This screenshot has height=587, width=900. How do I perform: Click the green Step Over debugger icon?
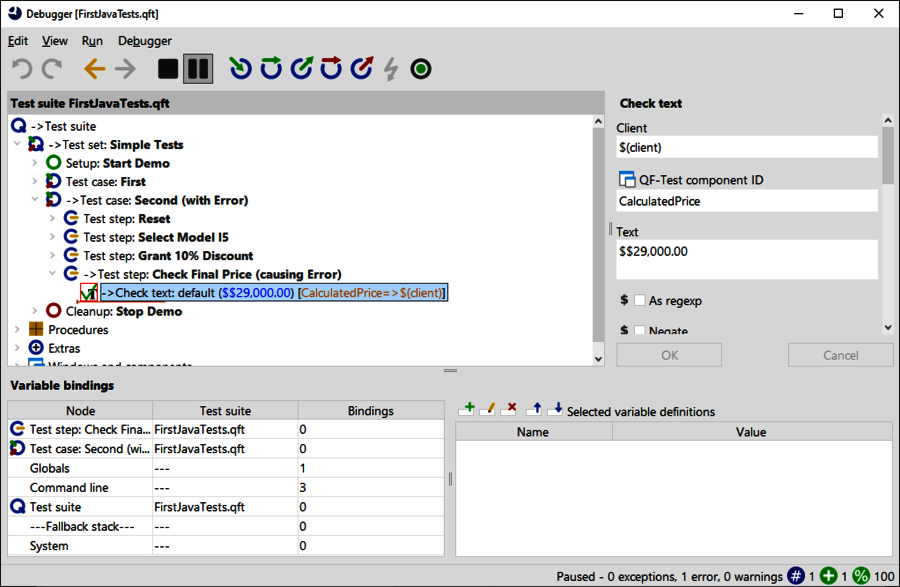271,69
